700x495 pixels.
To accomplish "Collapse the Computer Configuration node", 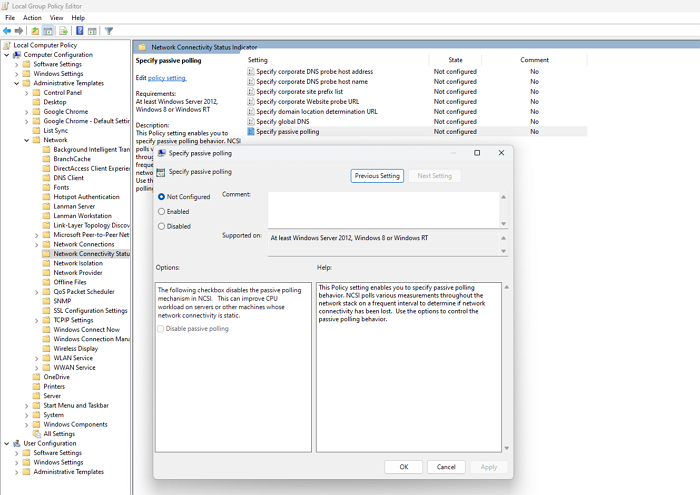I will tap(7, 54).
